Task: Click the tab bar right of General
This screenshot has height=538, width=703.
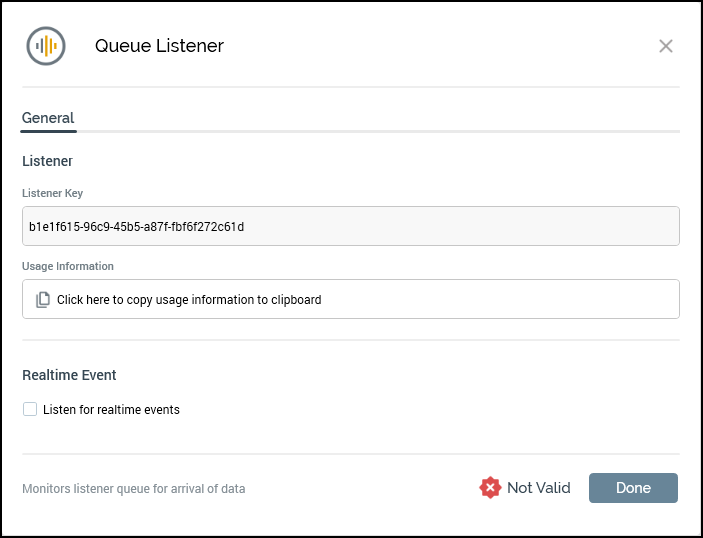Action: [x=380, y=120]
